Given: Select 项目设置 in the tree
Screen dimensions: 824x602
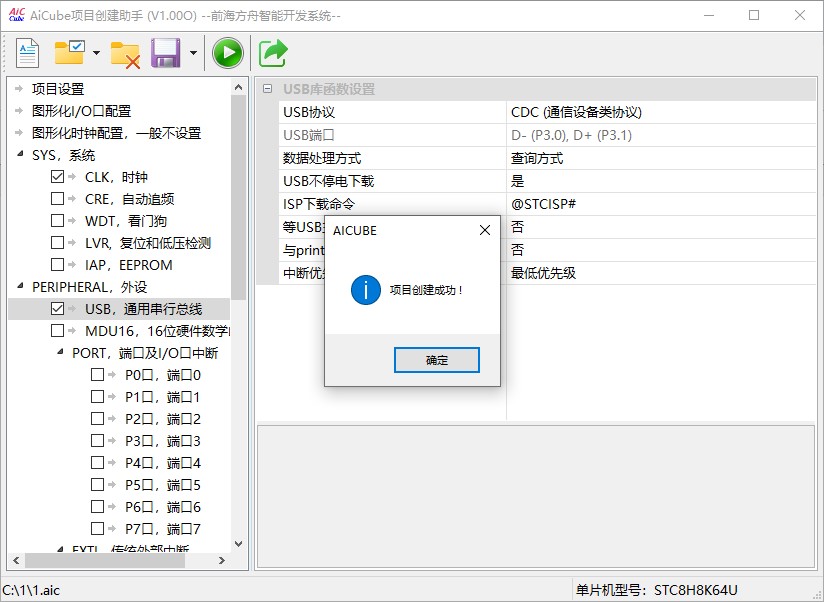Looking at the screenshot, I should coord(58,89).
